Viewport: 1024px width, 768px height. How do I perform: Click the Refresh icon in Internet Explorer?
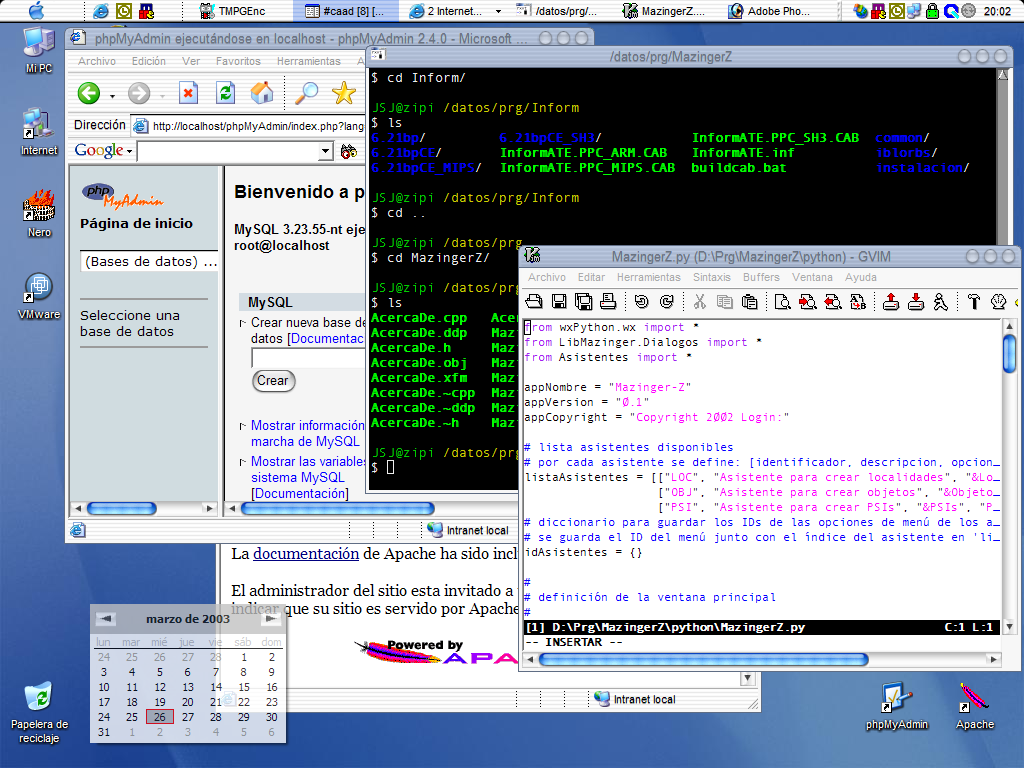[225, 93]
